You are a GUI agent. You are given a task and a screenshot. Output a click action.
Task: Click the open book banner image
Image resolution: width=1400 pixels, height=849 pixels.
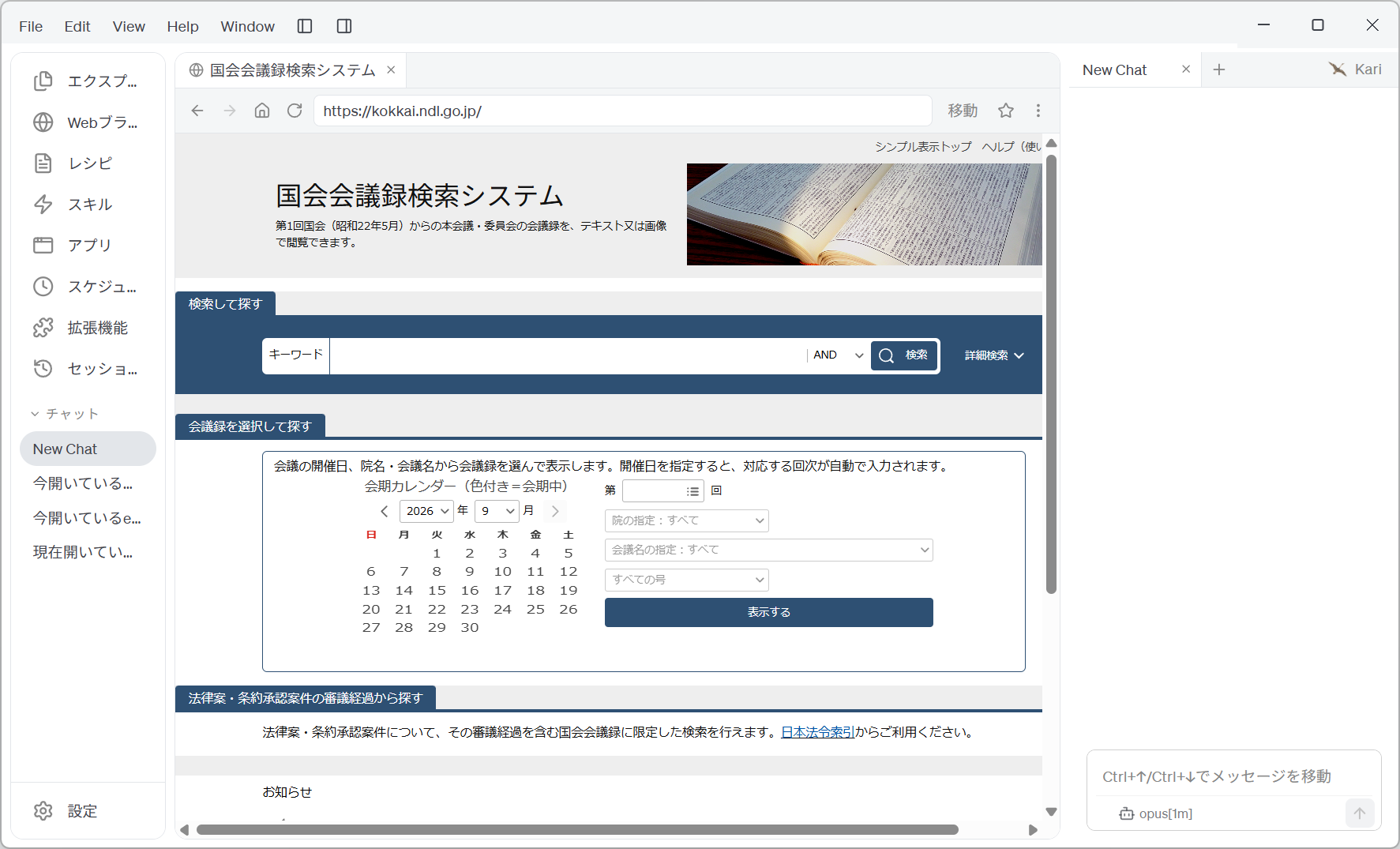click(865, 214)
